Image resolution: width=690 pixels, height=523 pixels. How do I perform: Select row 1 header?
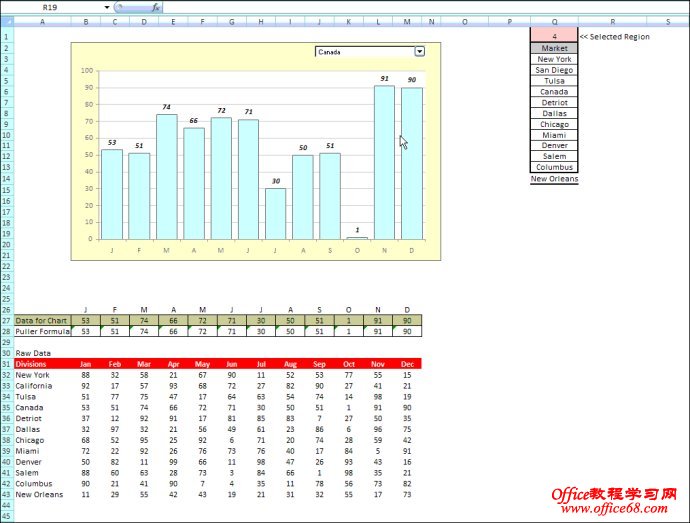point(7,37)
